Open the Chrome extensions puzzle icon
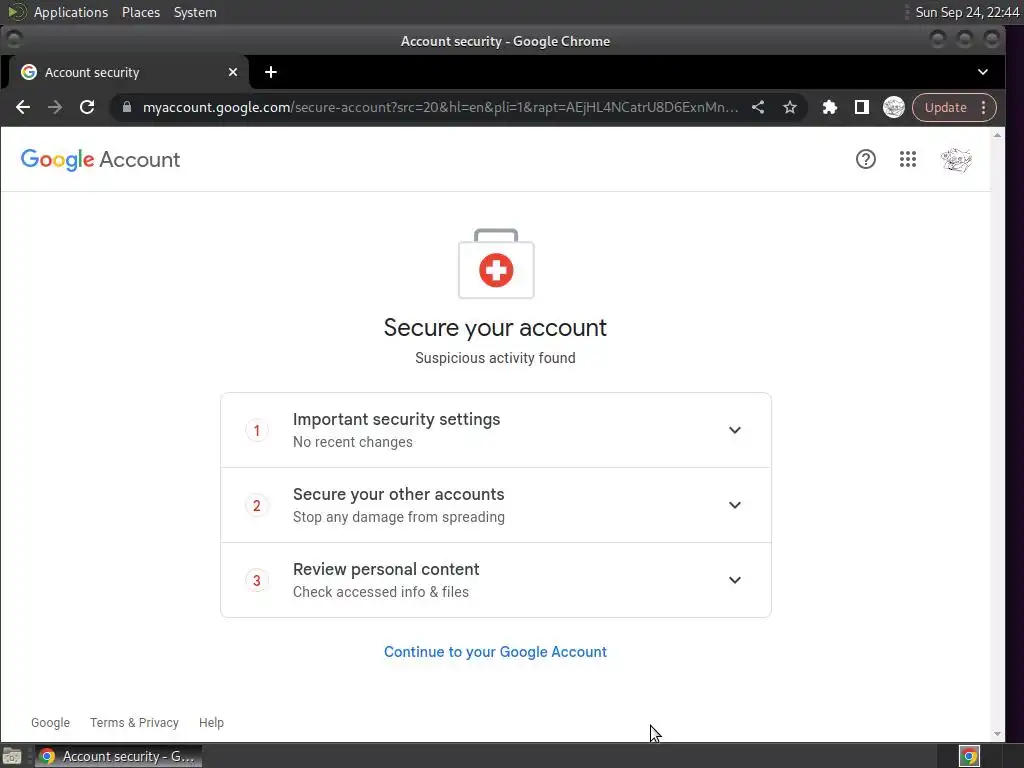This screenshot has width=1024, height=768. point(829,107)
